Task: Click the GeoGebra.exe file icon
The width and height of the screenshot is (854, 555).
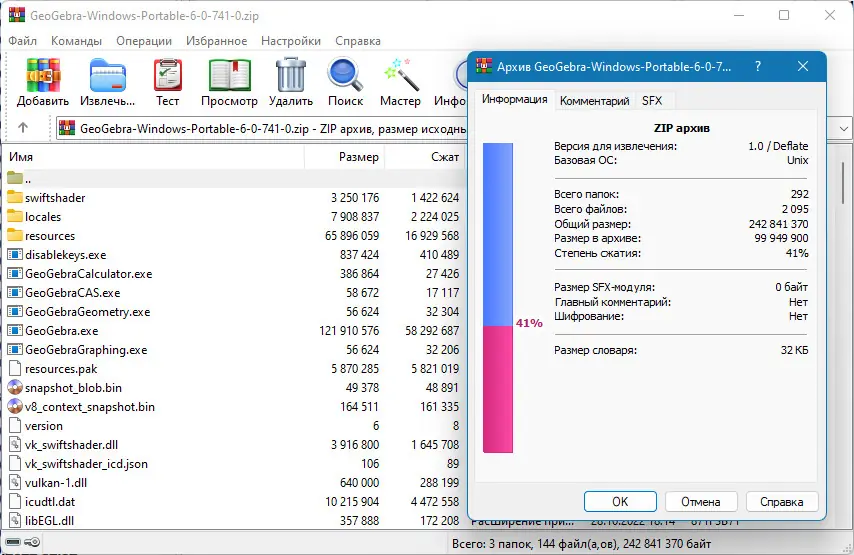Action: [x=15, y=331]
